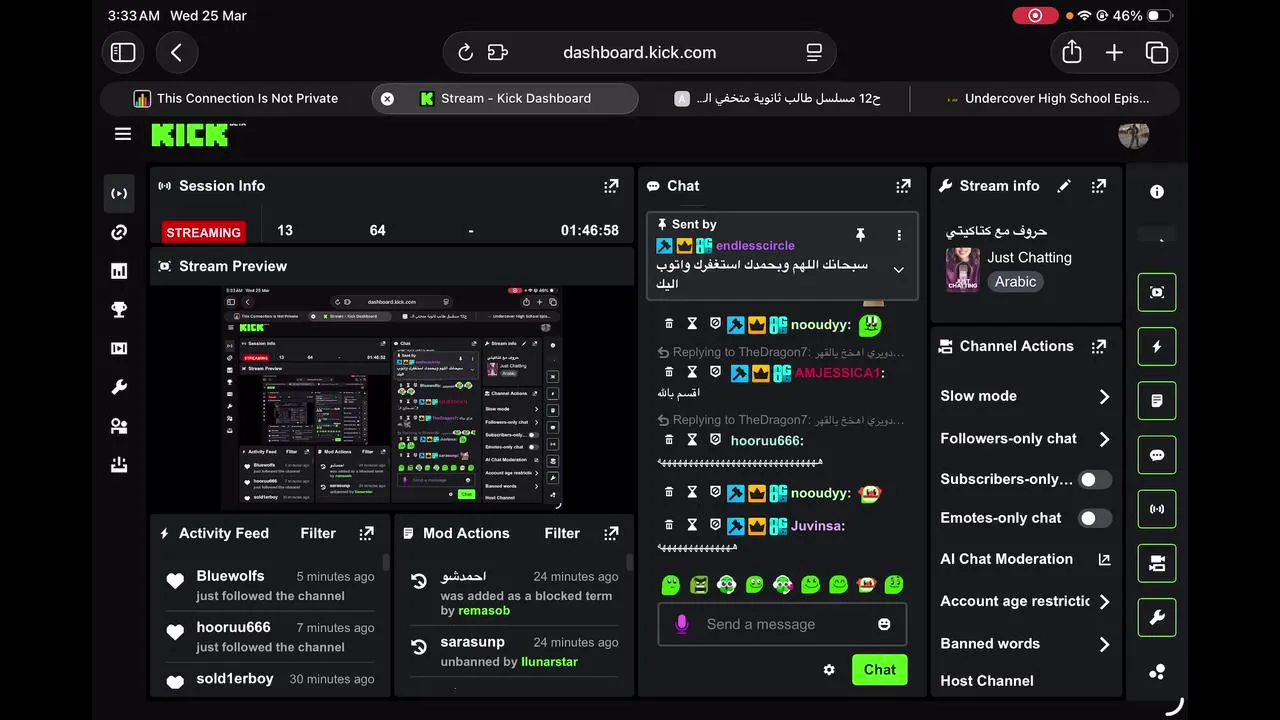Expand Banned words settings
This screenshot has width=1280, height=720.
tap(1104, 644)
